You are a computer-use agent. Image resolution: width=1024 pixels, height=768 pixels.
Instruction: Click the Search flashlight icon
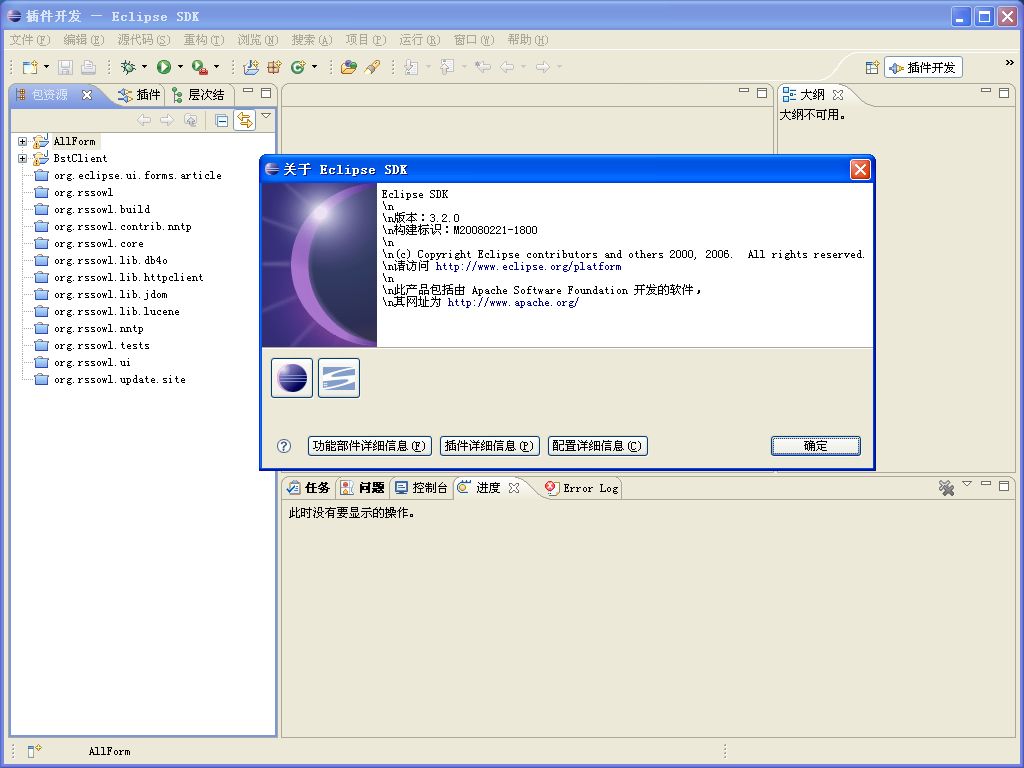(372, 67)
